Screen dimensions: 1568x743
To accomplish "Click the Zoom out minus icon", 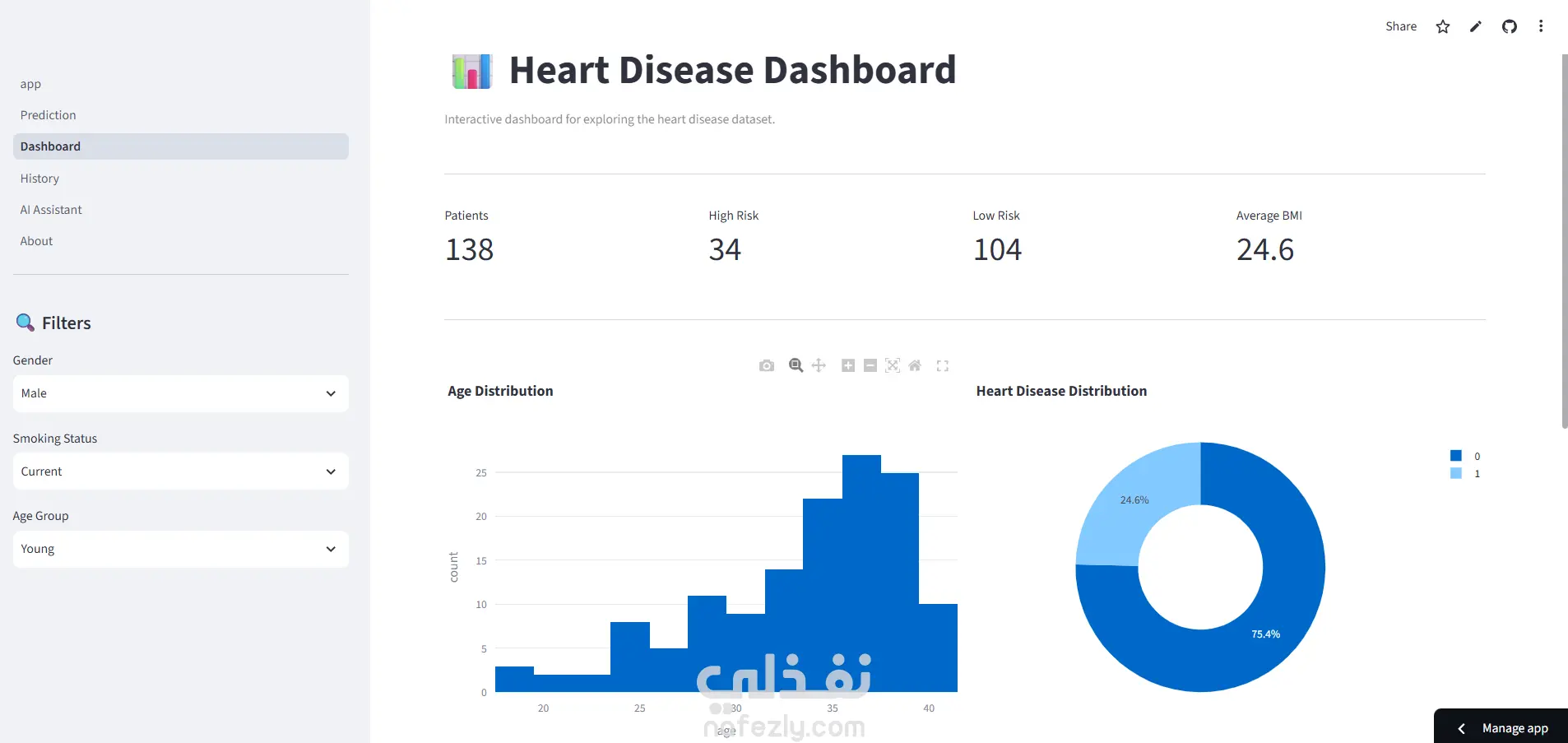I will point(870,365).
